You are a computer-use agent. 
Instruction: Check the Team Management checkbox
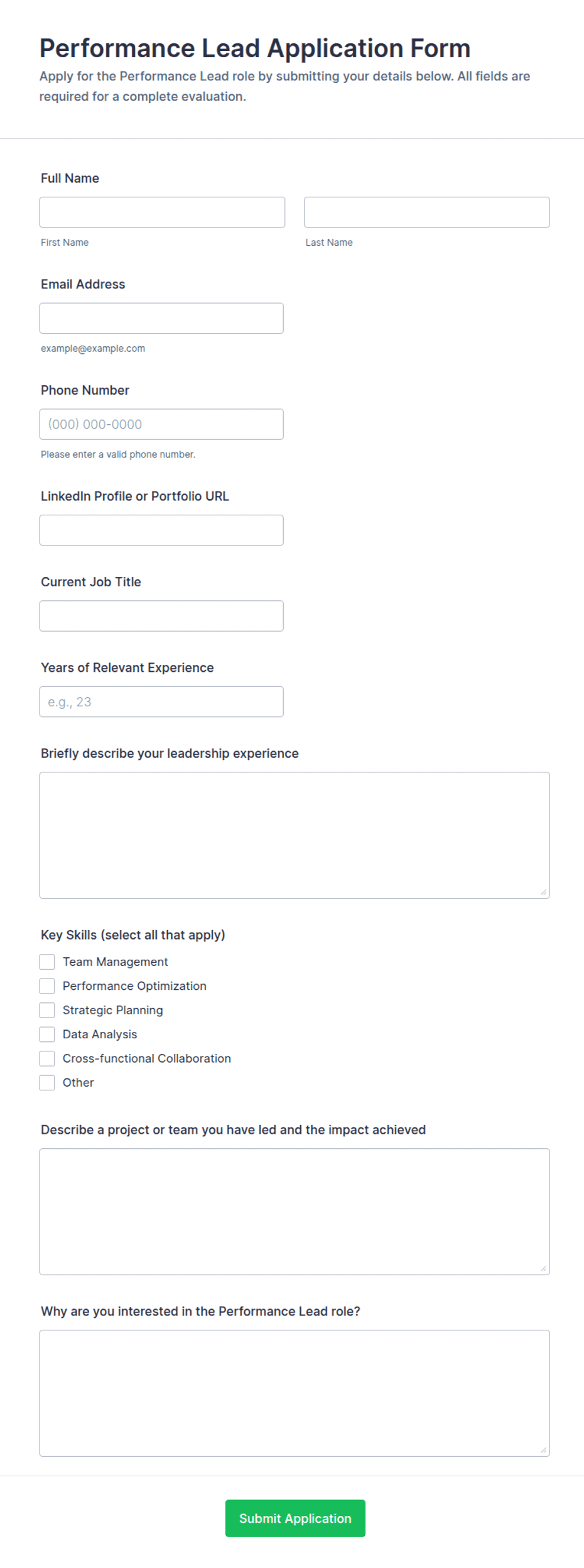47,962
